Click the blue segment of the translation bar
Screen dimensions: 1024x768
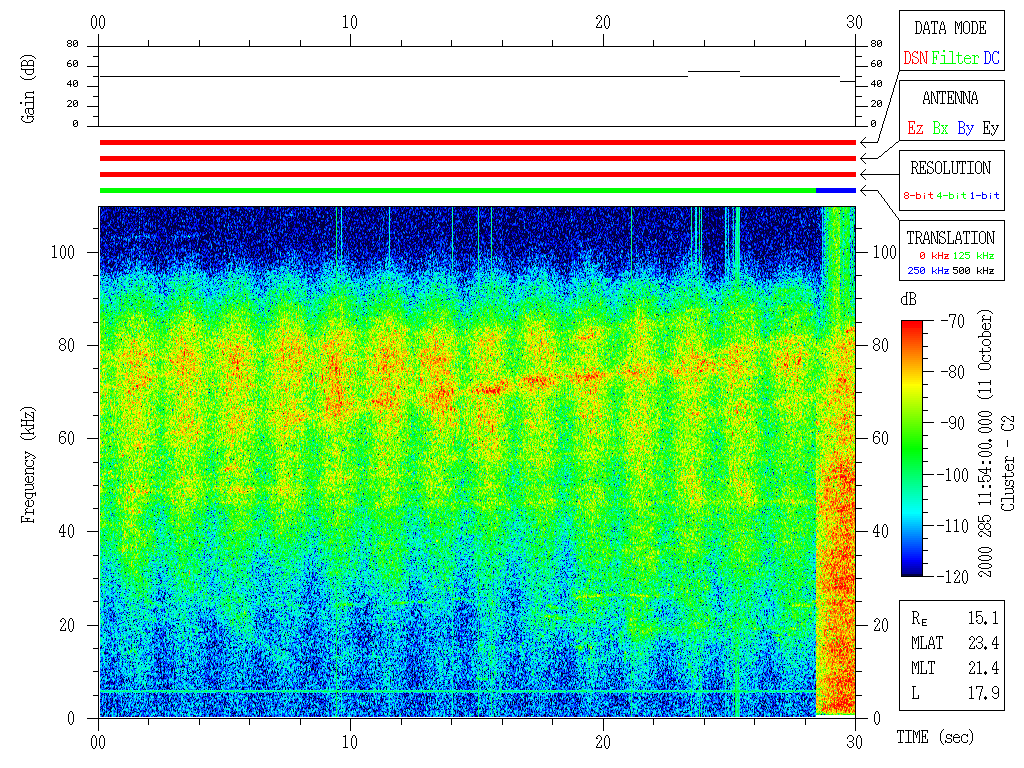pos(836,190)
